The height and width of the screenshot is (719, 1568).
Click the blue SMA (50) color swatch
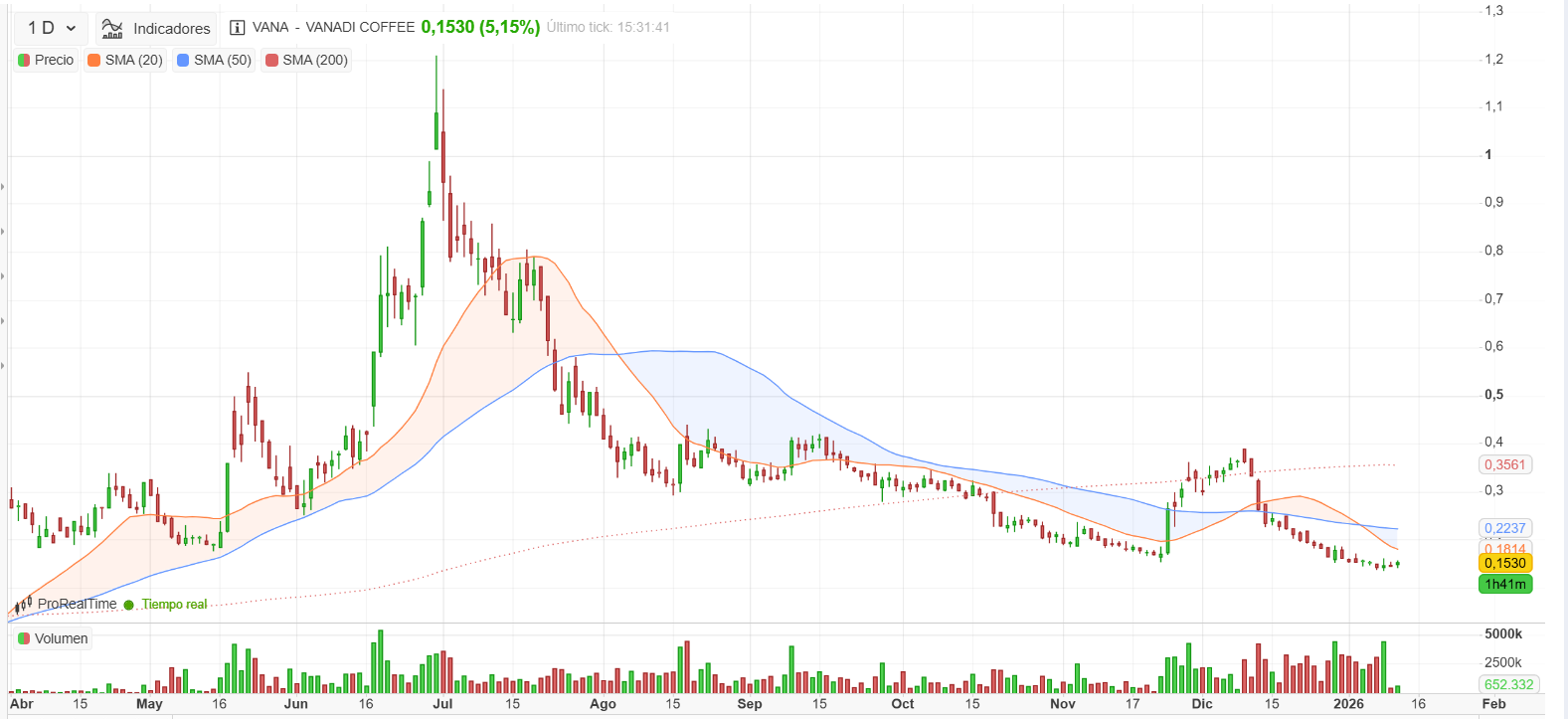(x=183, y=61)
